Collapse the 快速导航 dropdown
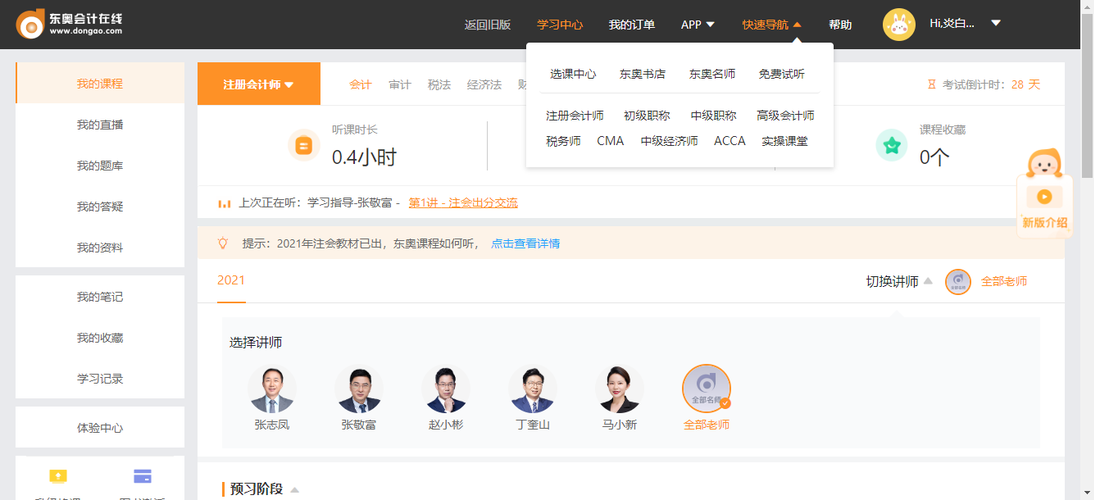 click(772, 24)
